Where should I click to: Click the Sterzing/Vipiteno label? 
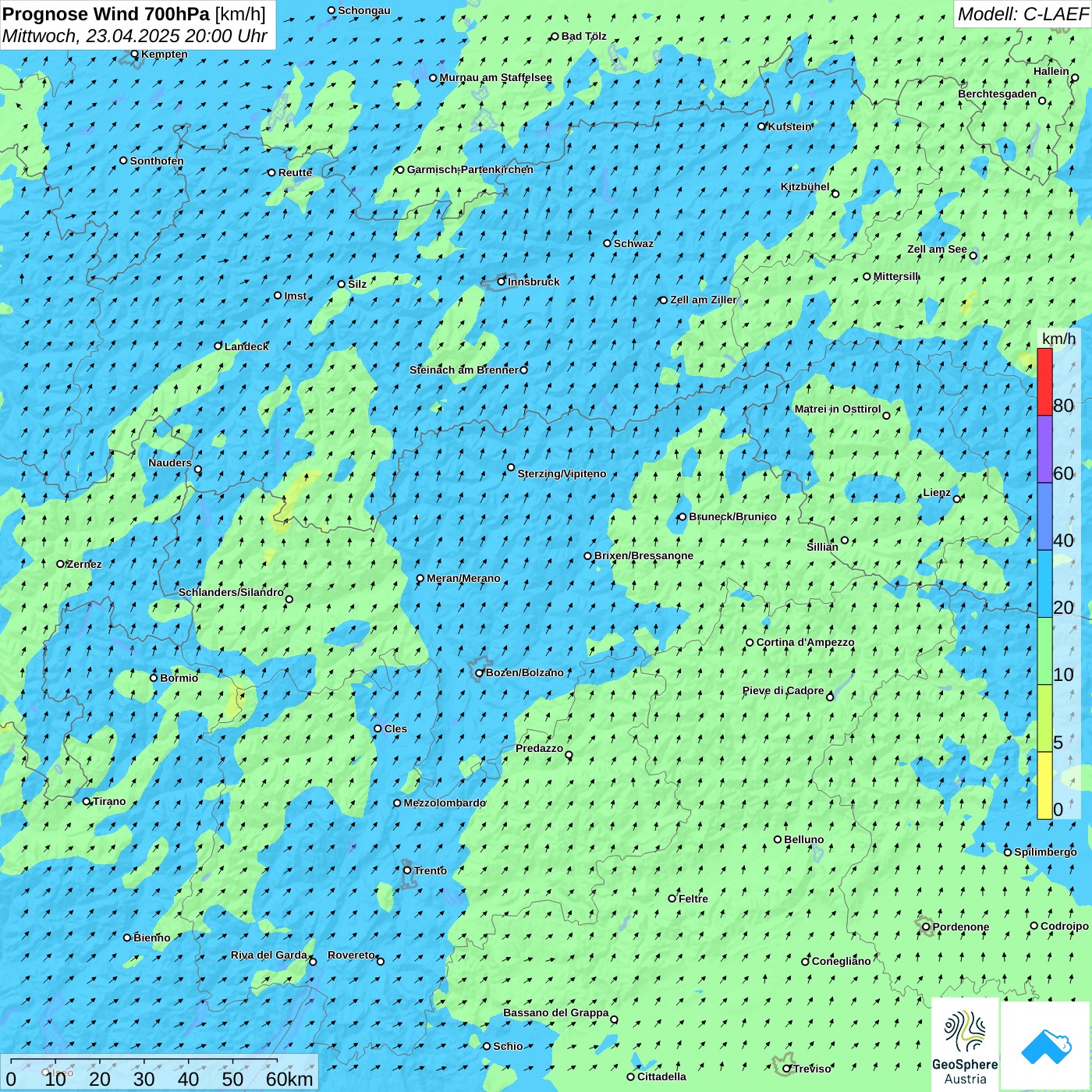pyautogui.click(x=562, y=474)
